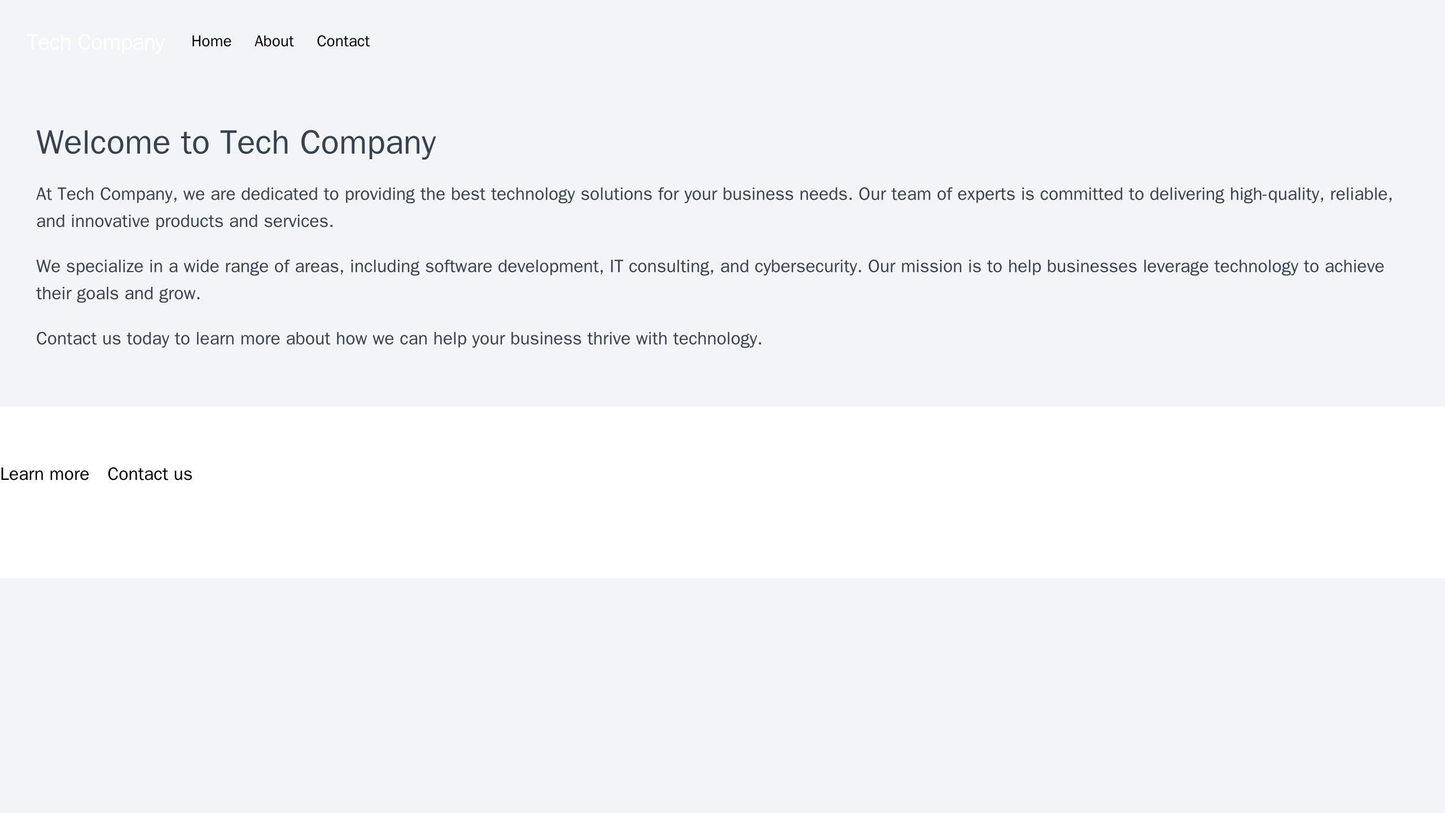
Task: Click the "Contact us today" paragraph
Action: pyautogui.click(x=399, y=338)
